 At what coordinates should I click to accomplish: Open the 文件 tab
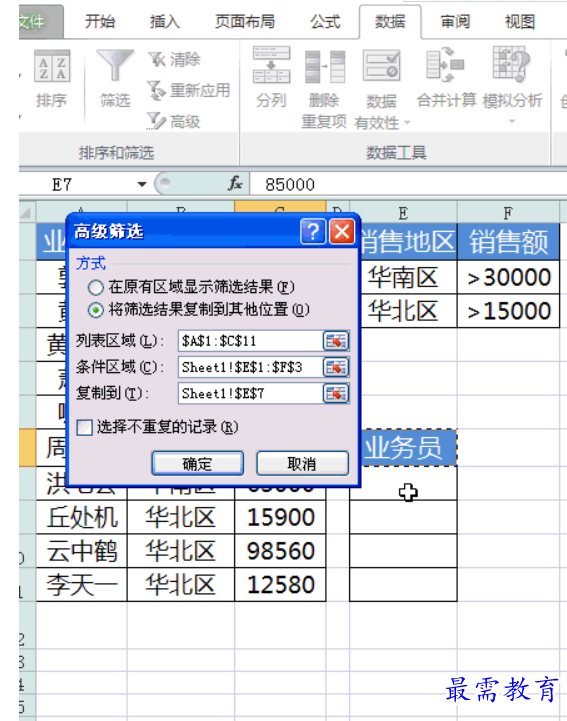[x=39, y=22]
